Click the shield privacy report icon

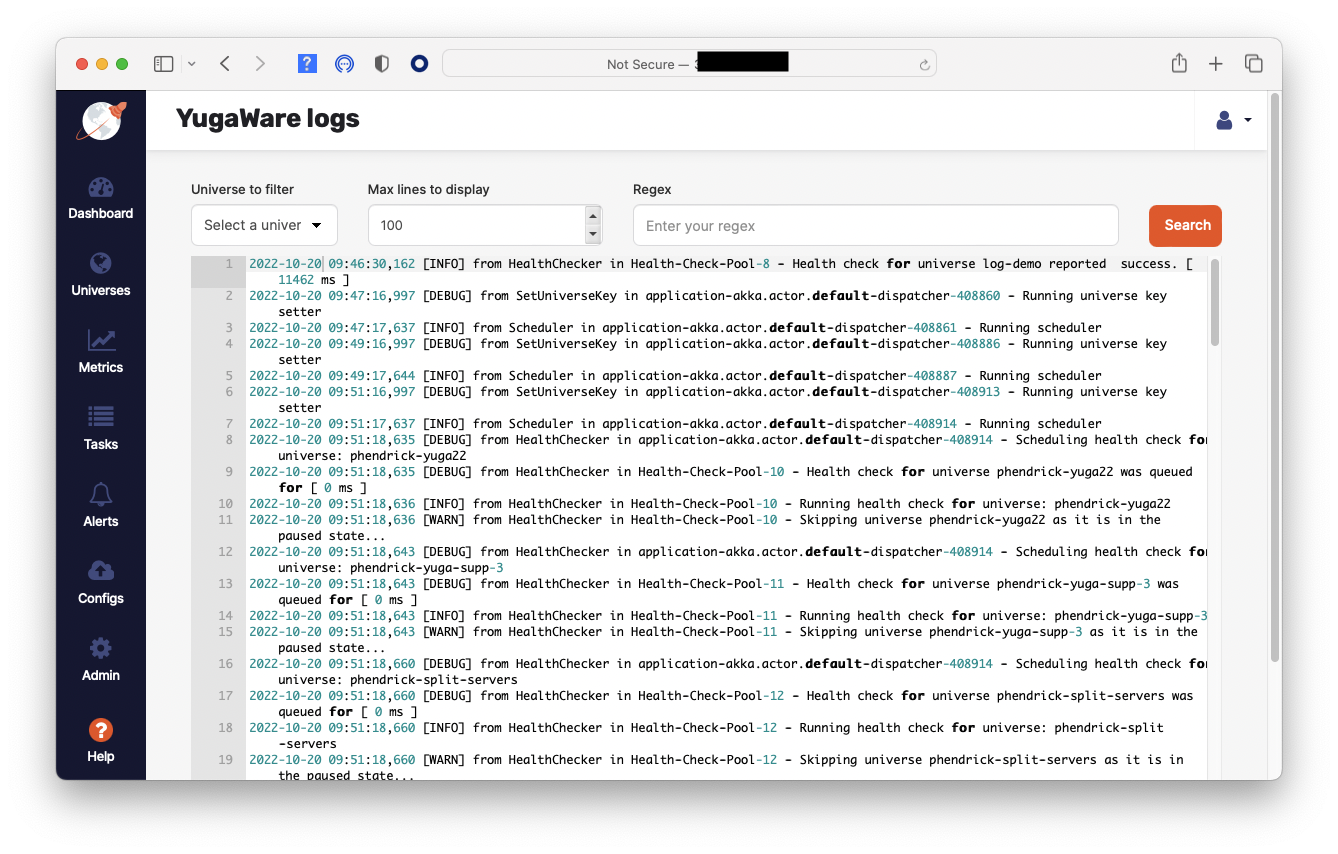coord(381,64)
